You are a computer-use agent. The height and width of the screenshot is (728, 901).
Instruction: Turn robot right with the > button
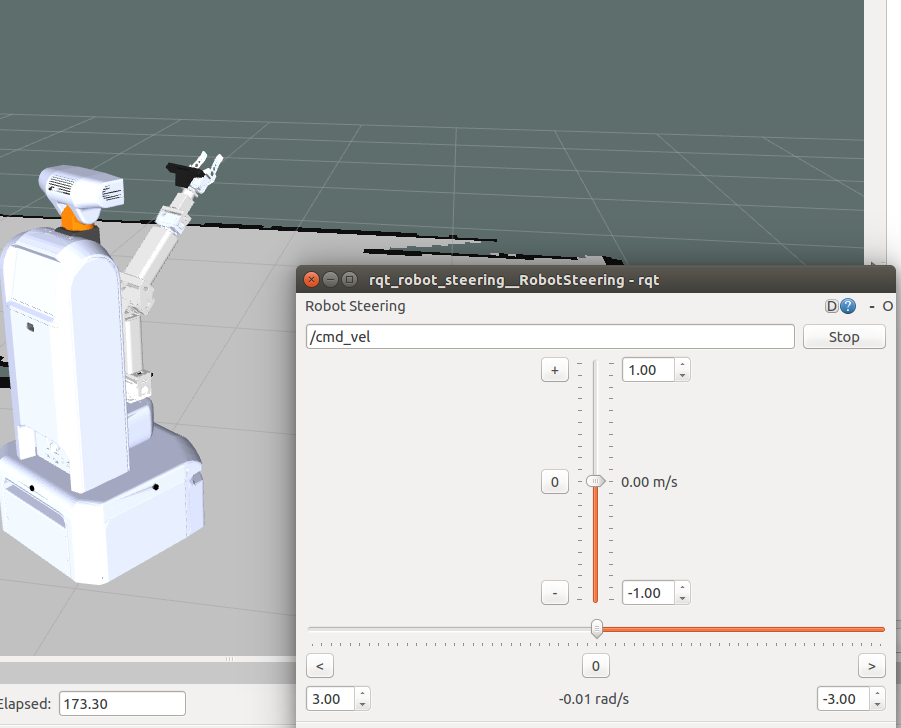[871, 666]
